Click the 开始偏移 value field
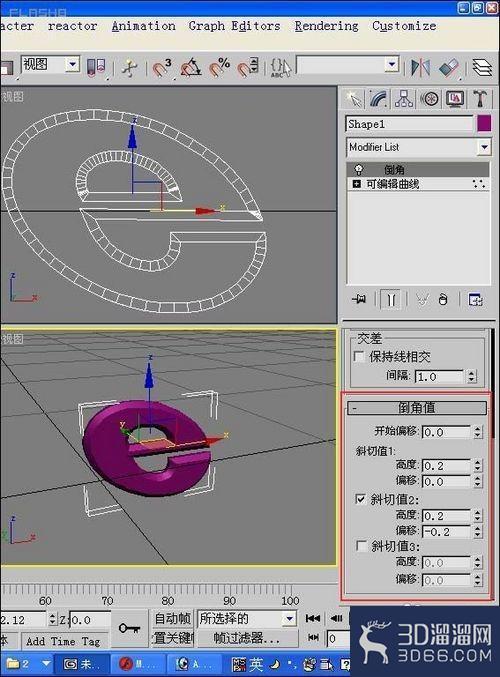 pyautogui.click(x=446, y=432)
